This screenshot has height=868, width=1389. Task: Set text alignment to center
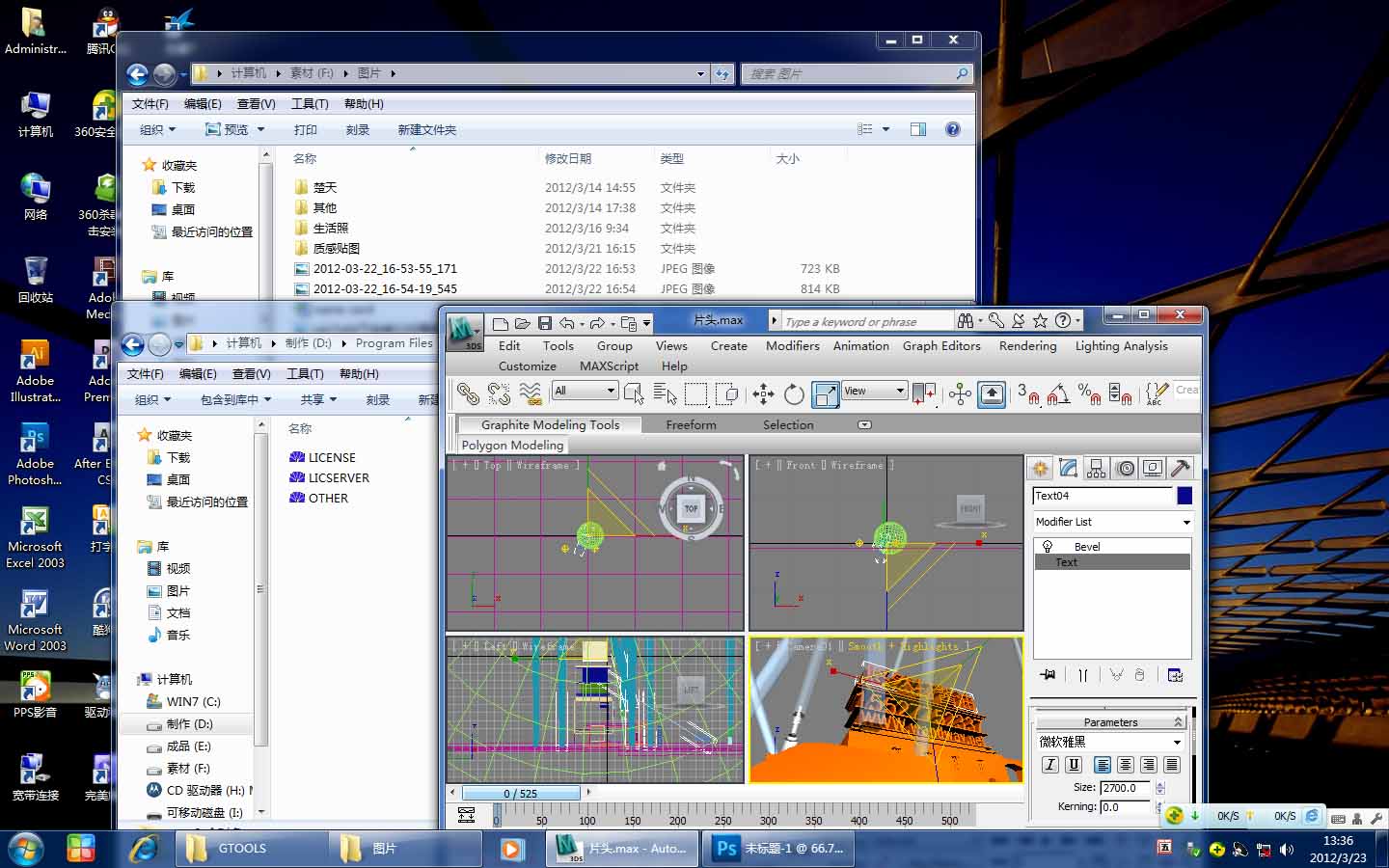coord(1126,765)
